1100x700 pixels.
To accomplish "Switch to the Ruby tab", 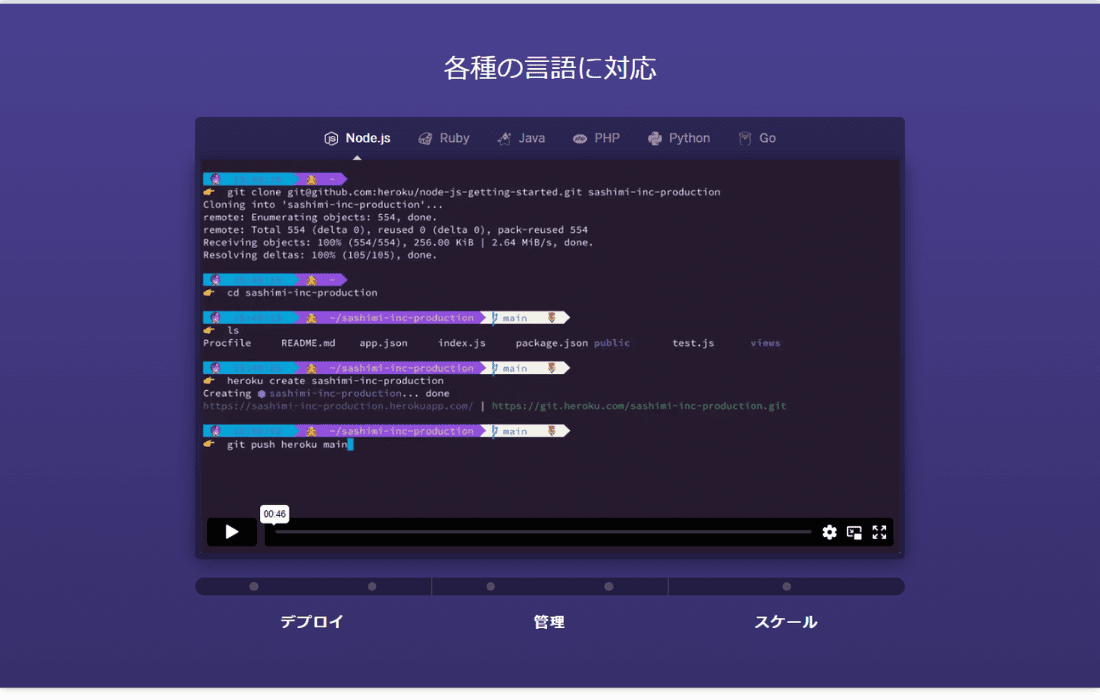I will (443, 138).
